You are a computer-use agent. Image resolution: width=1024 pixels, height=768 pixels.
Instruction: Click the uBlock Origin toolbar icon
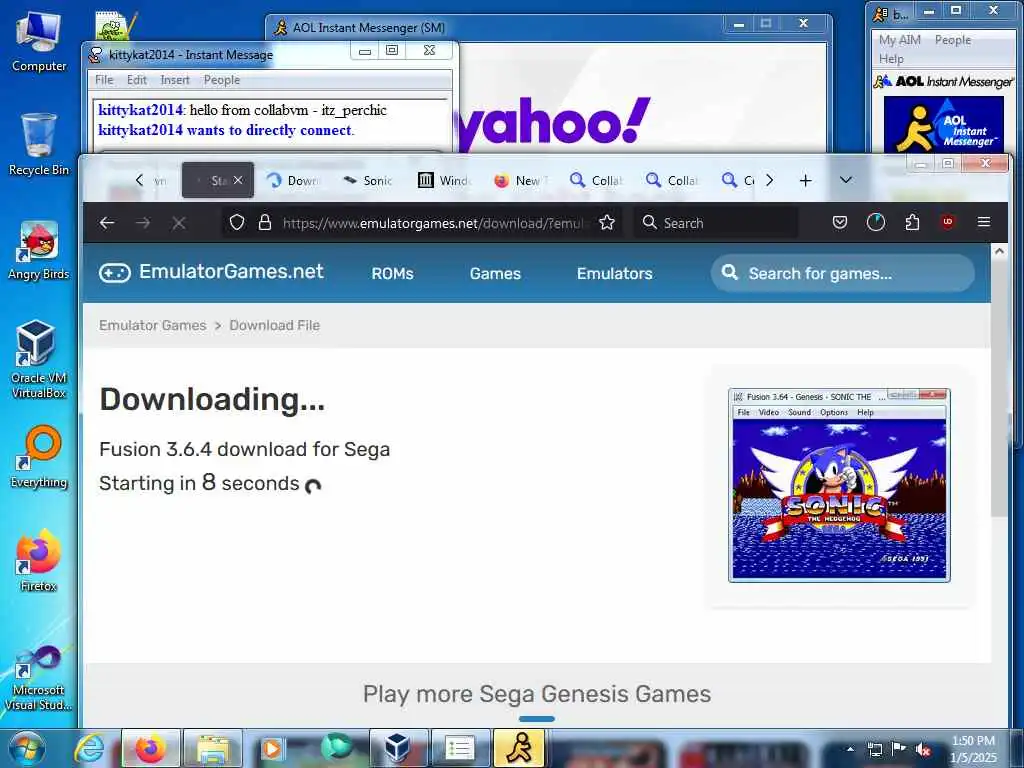(x=948, y=222)
